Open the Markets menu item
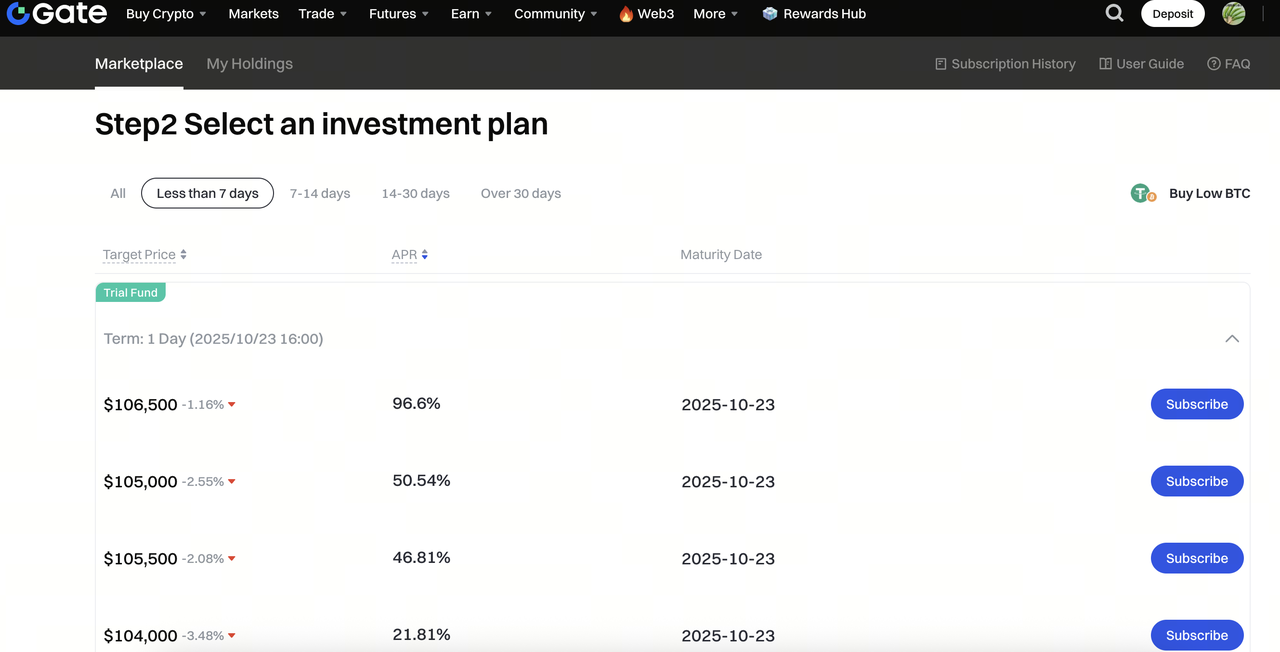This screenshot has height=652, width=1280. (x=253, y=14)
